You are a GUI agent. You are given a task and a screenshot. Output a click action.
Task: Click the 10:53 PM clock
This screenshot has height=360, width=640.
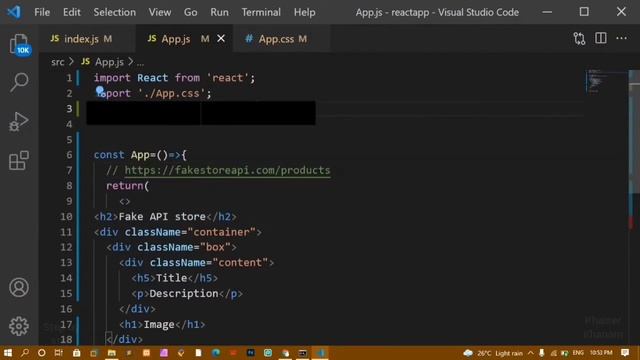601,353
